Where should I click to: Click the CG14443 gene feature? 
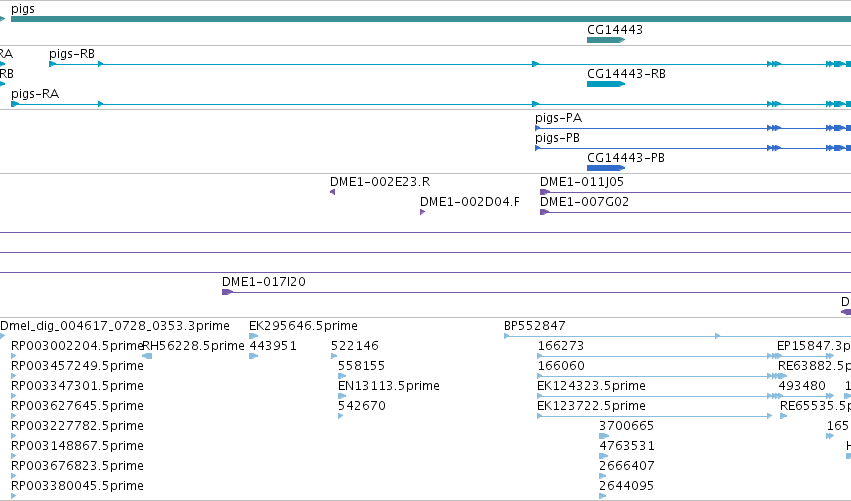coord(606,40)
